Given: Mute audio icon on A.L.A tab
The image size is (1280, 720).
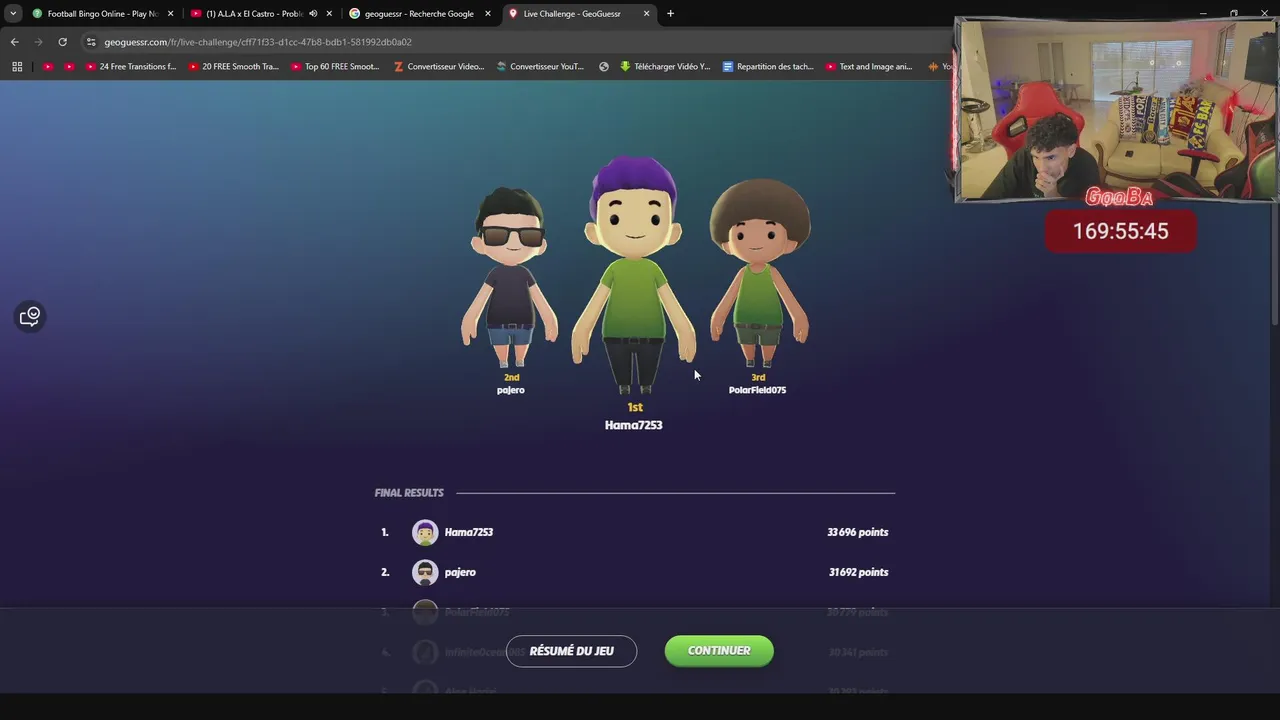Looking at the screenshot, I should coord(313,14).
